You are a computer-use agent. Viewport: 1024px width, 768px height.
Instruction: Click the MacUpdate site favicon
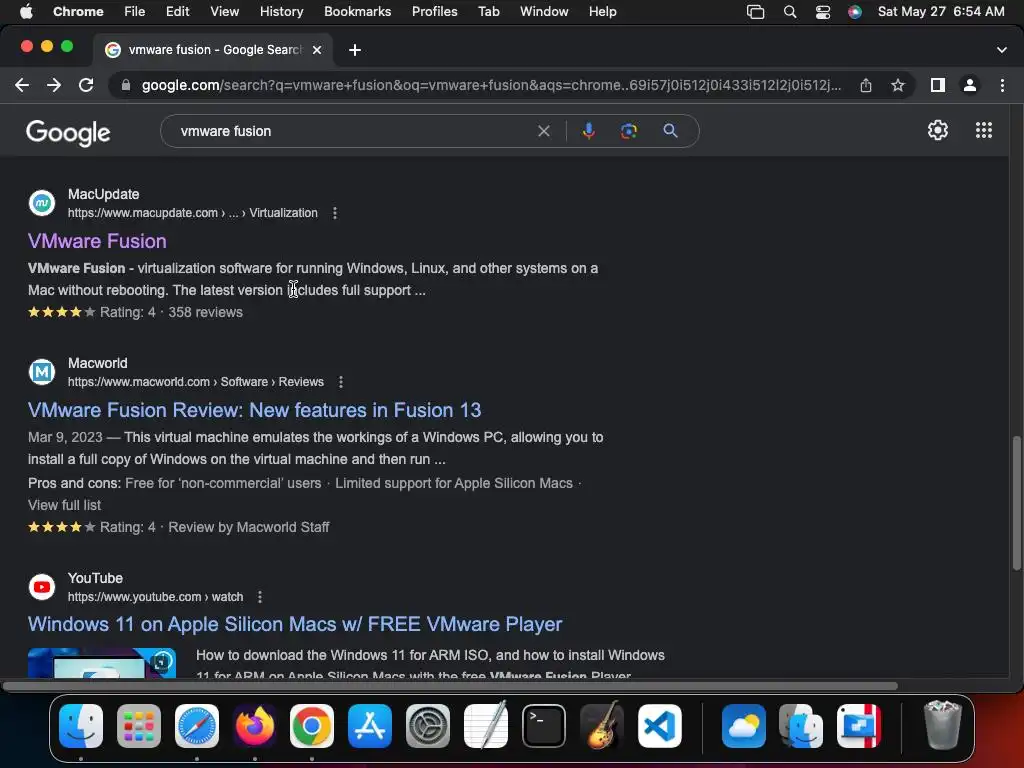42,203
